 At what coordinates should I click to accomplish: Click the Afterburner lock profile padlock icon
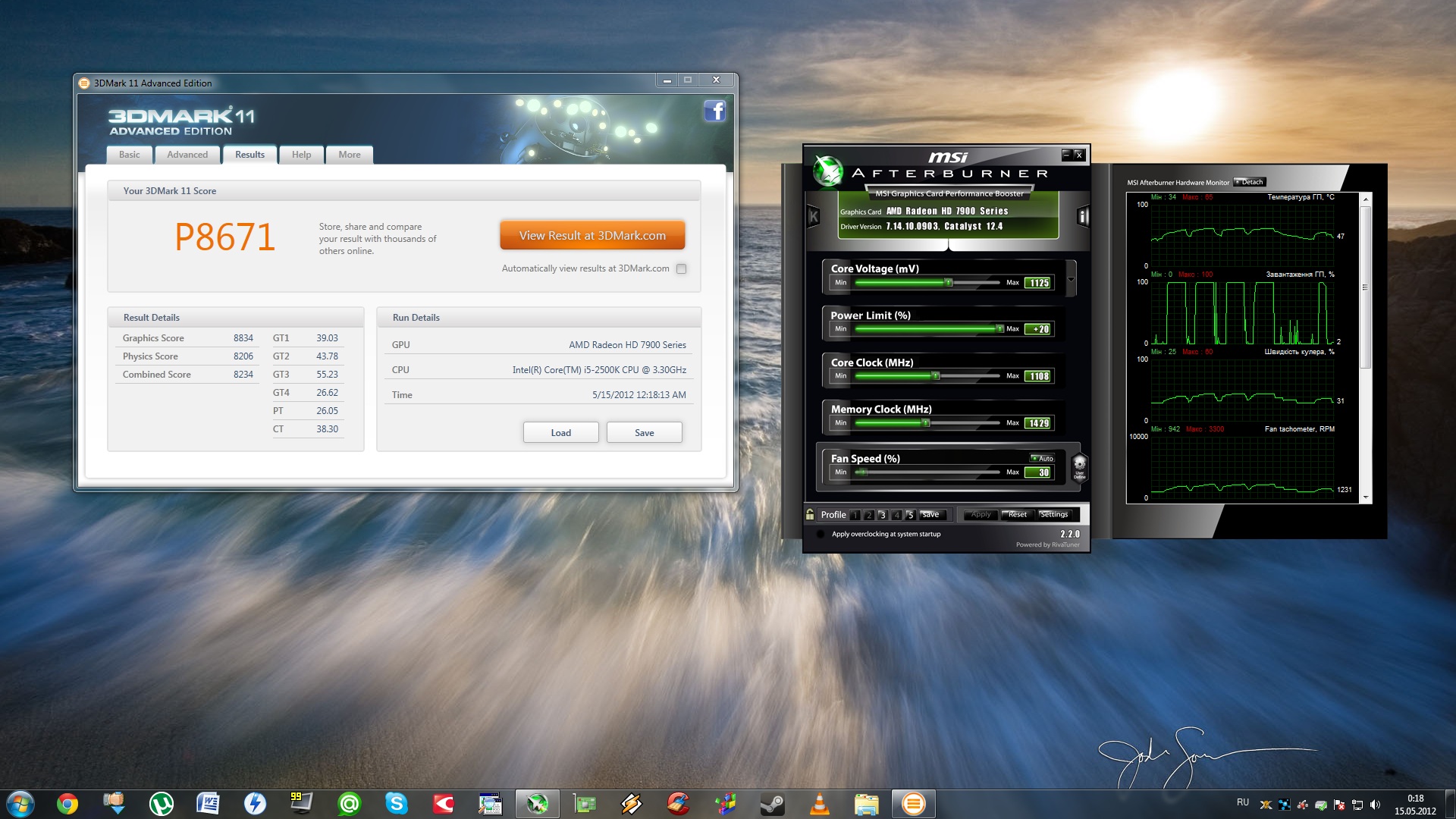[x=810, y=514]
